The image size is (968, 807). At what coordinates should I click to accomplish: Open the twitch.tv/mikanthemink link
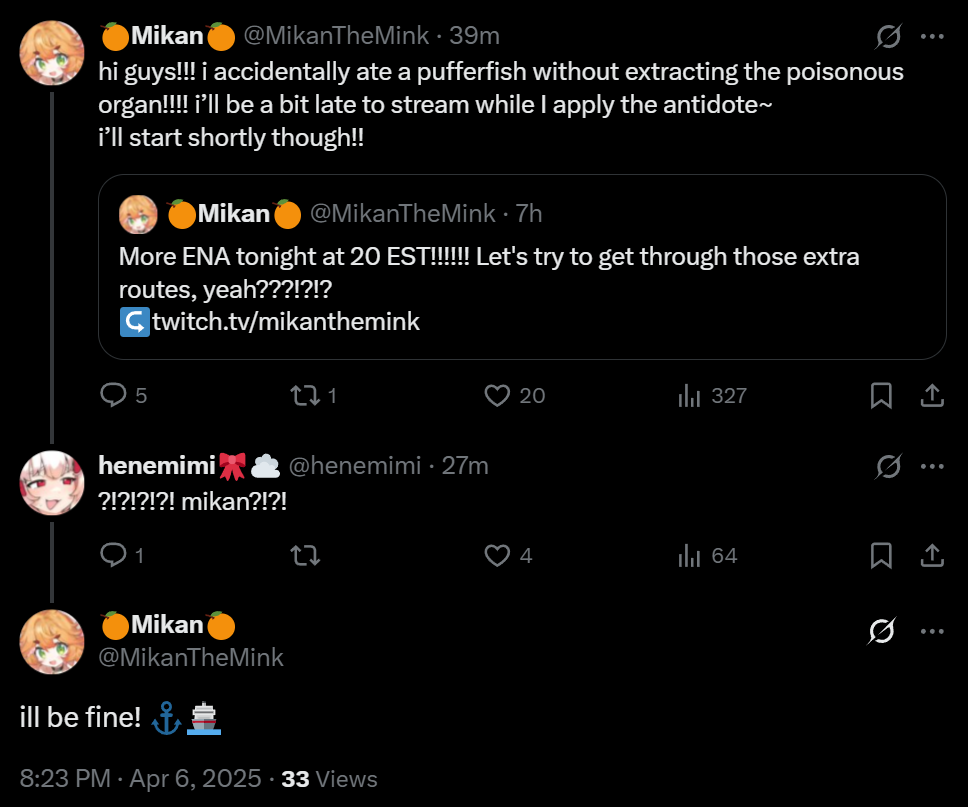pos(285,322)
